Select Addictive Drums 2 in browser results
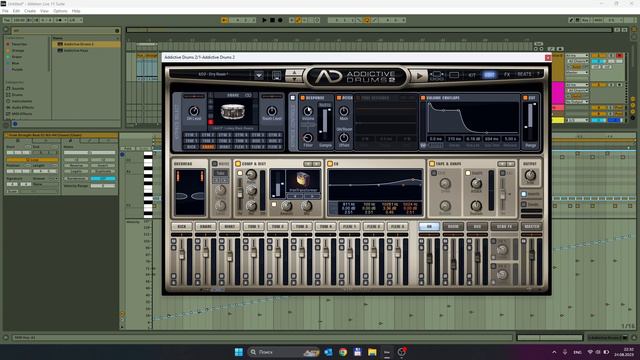The height and width of the screenshot is (360, 640). [87, 44]
